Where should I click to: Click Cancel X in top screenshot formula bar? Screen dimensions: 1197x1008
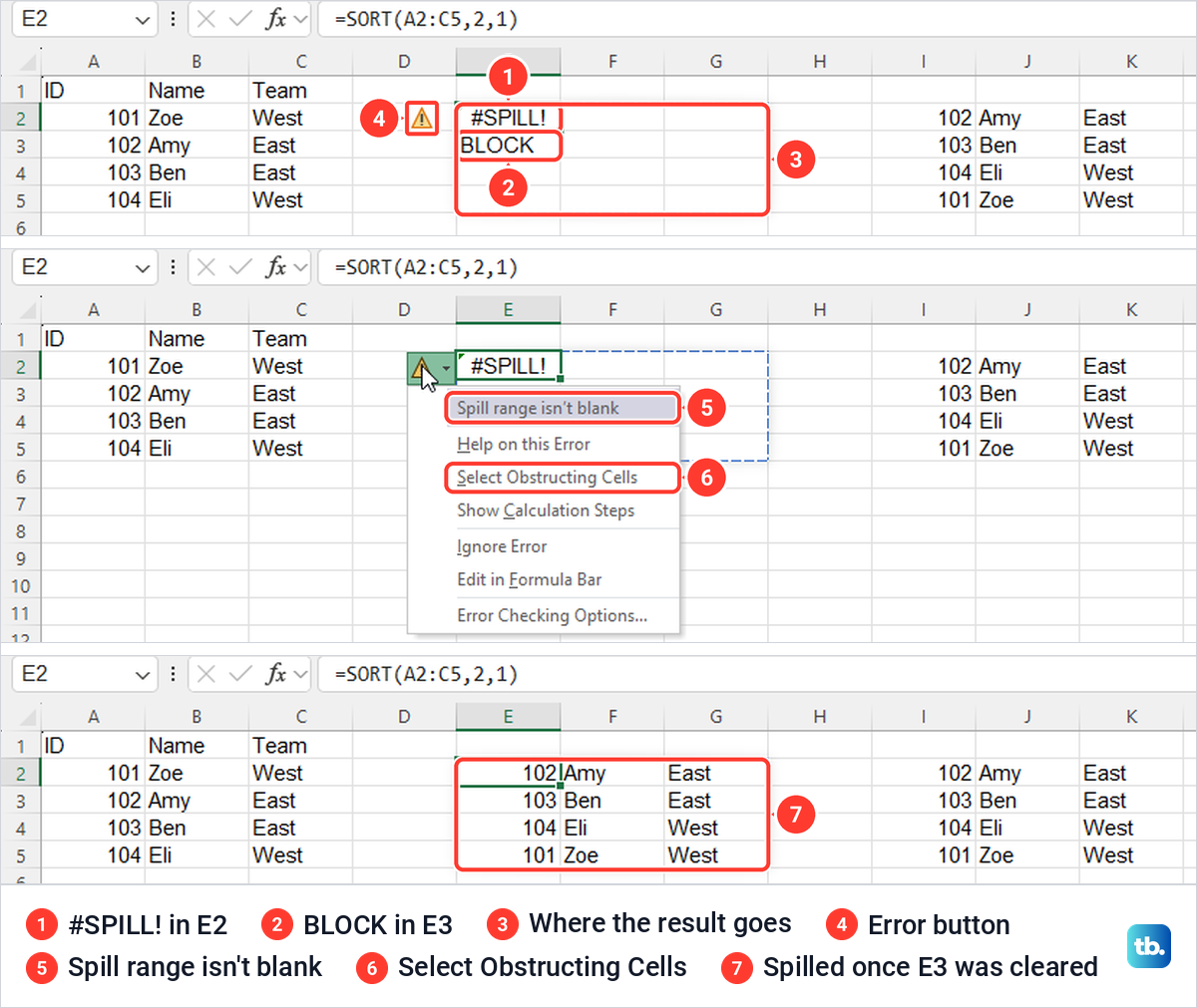click(206, 19)
